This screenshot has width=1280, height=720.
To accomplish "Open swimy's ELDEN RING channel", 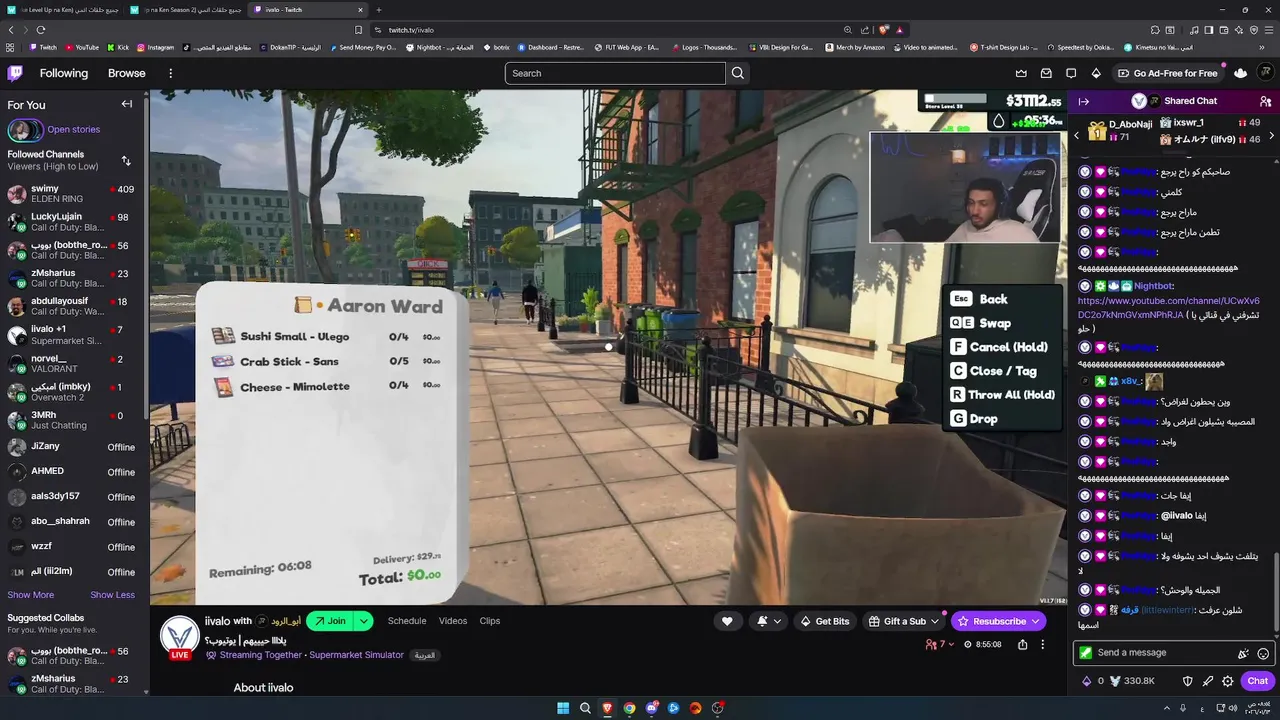I will pos(72,193).
